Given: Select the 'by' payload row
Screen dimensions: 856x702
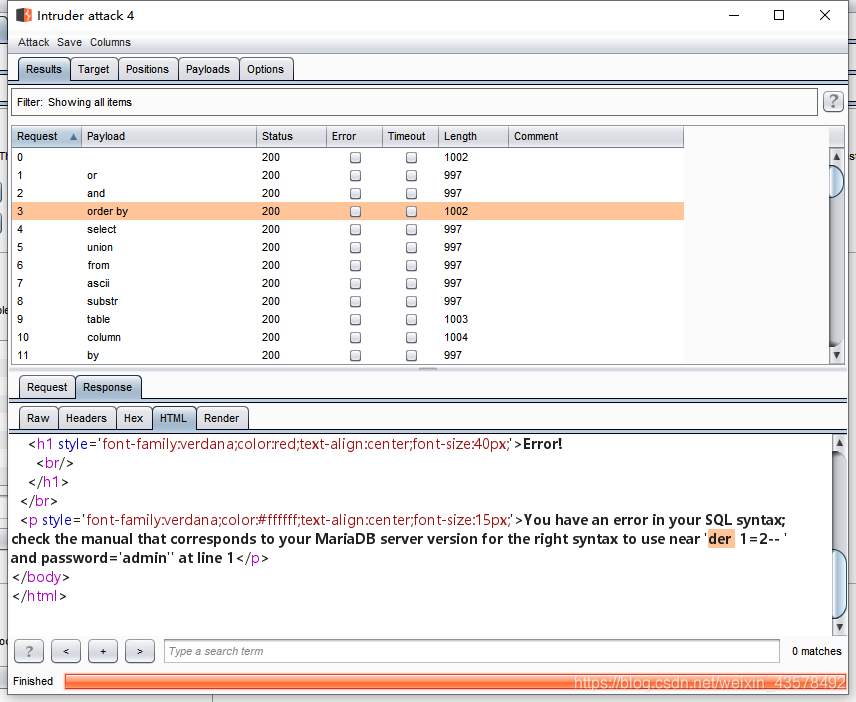Looking at the screenshot, I should (x=348, y=355).
